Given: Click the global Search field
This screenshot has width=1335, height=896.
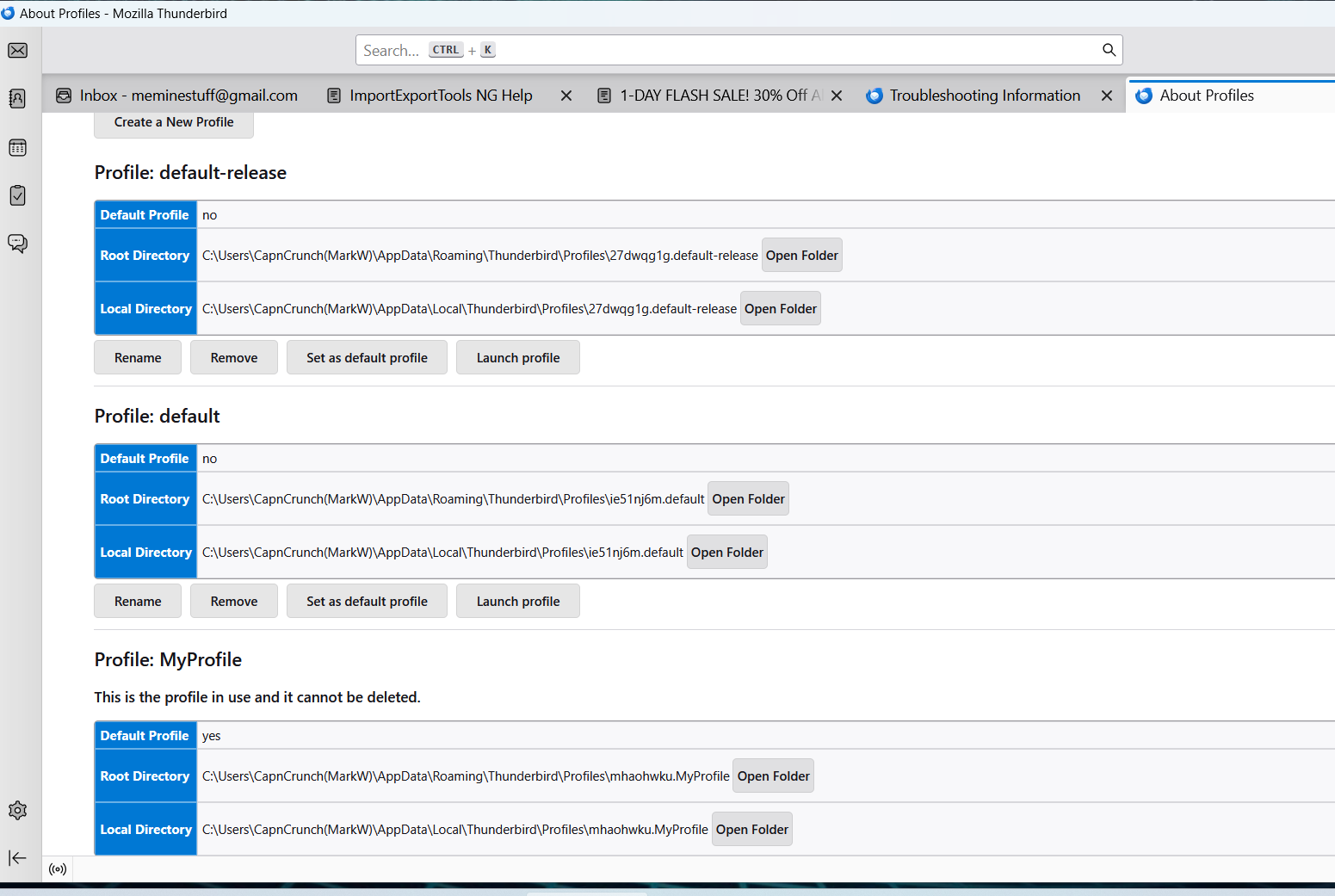Looking at the screenshot, I should point(739,50).
